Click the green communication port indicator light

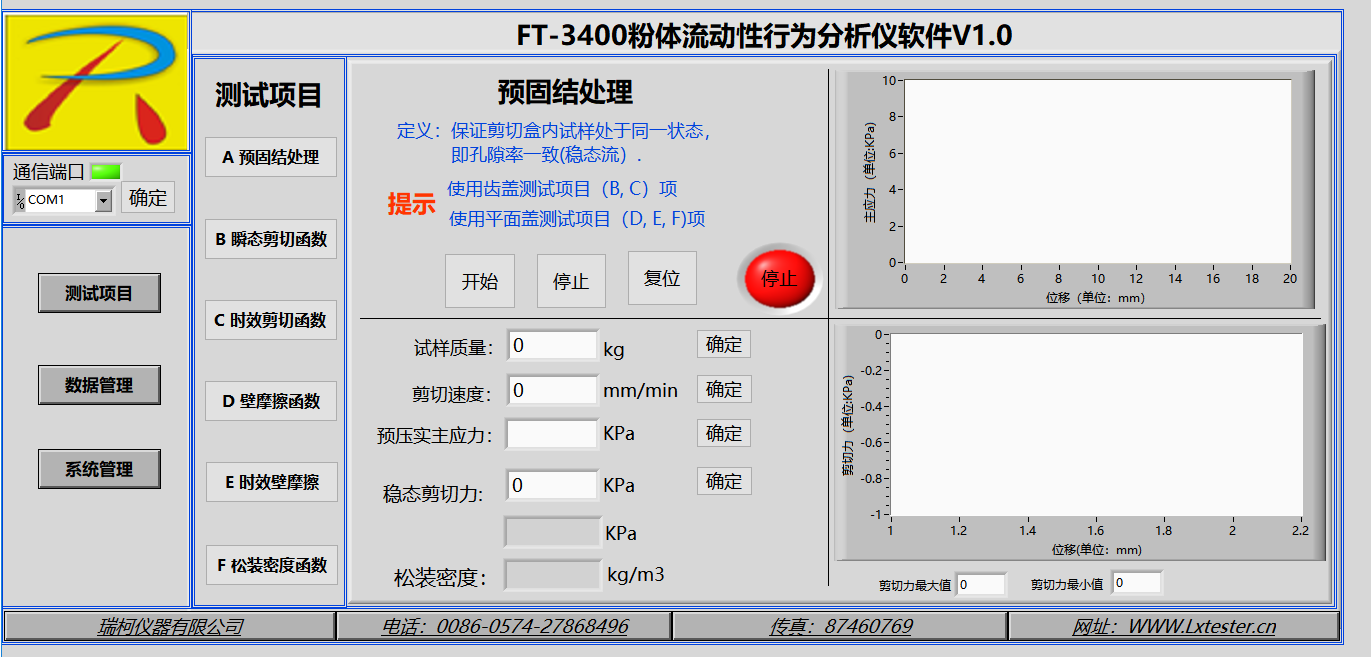[x=105, y=171]
